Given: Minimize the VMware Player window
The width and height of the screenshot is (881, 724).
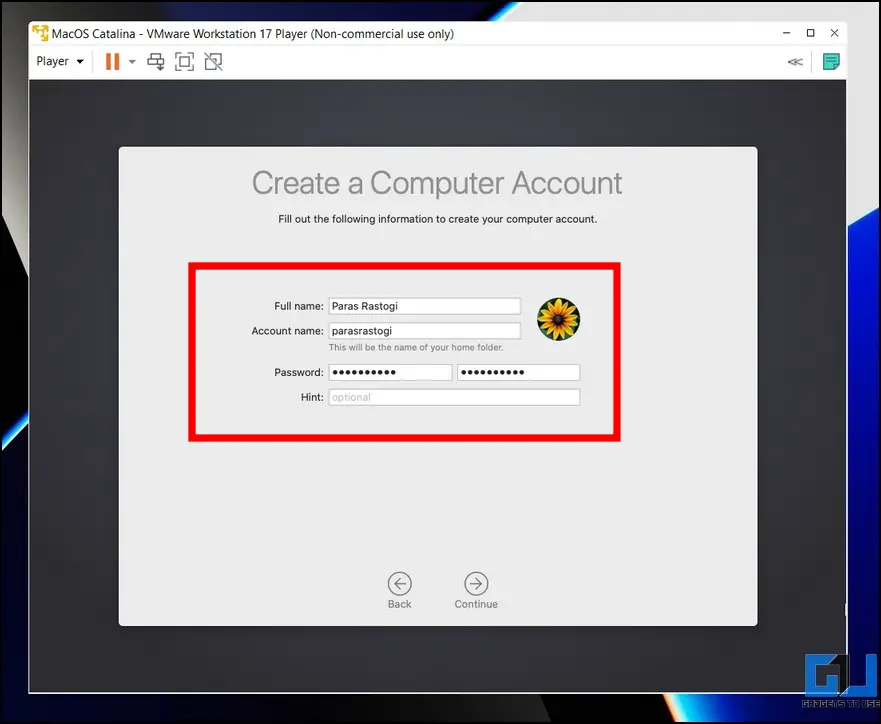Looking at the screenshot, I should coord(787,33).
